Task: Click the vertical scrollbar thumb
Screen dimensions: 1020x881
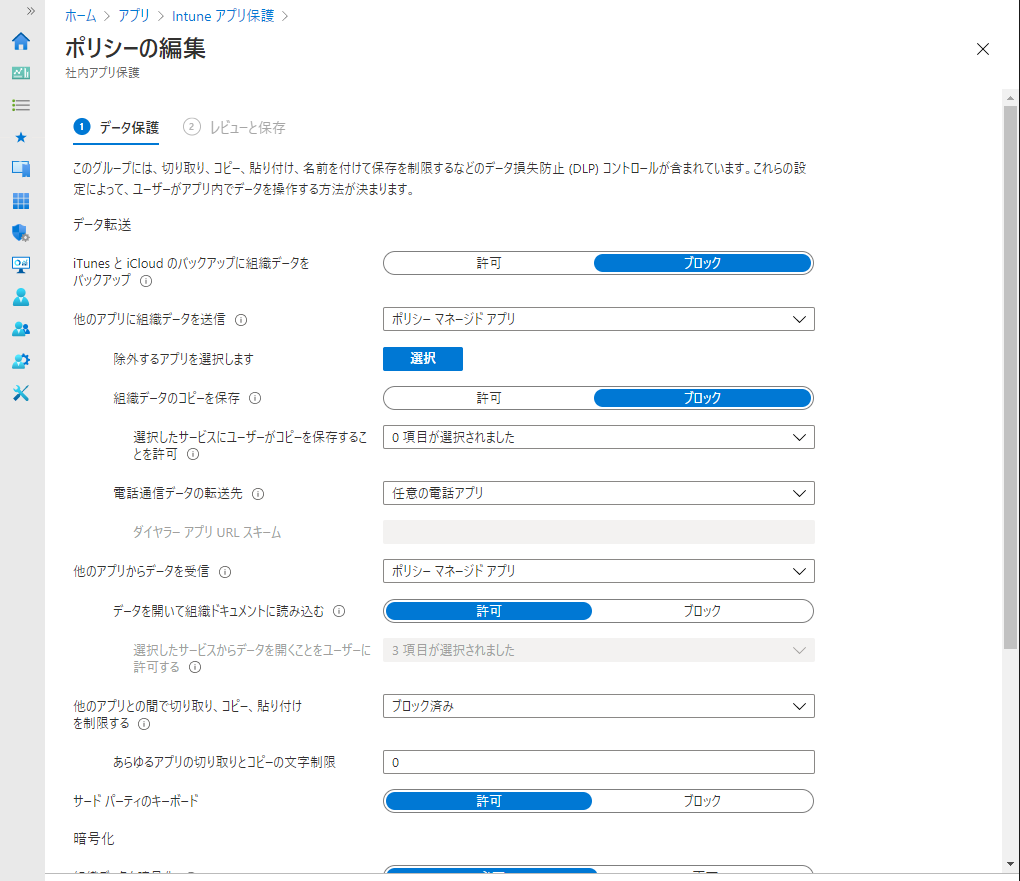Action: [x=1010, y=377]
